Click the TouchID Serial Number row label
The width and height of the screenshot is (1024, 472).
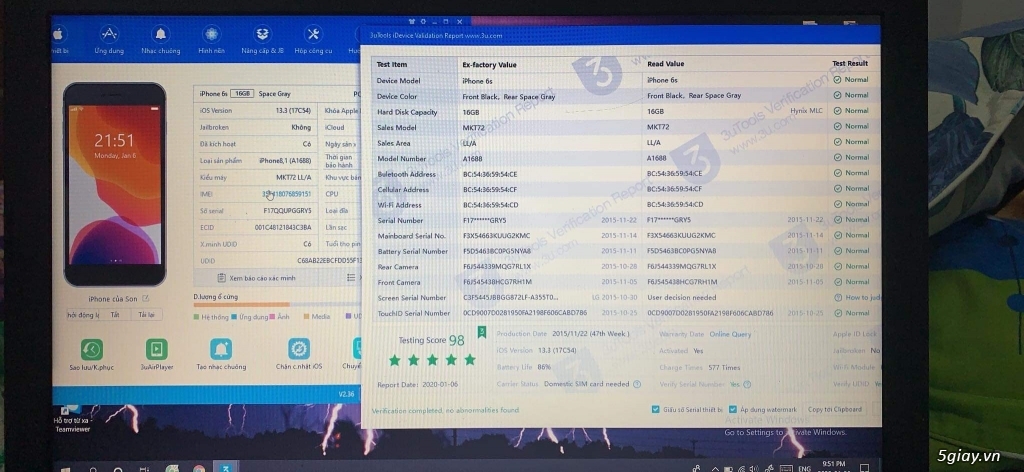click(x=413, y=313)
